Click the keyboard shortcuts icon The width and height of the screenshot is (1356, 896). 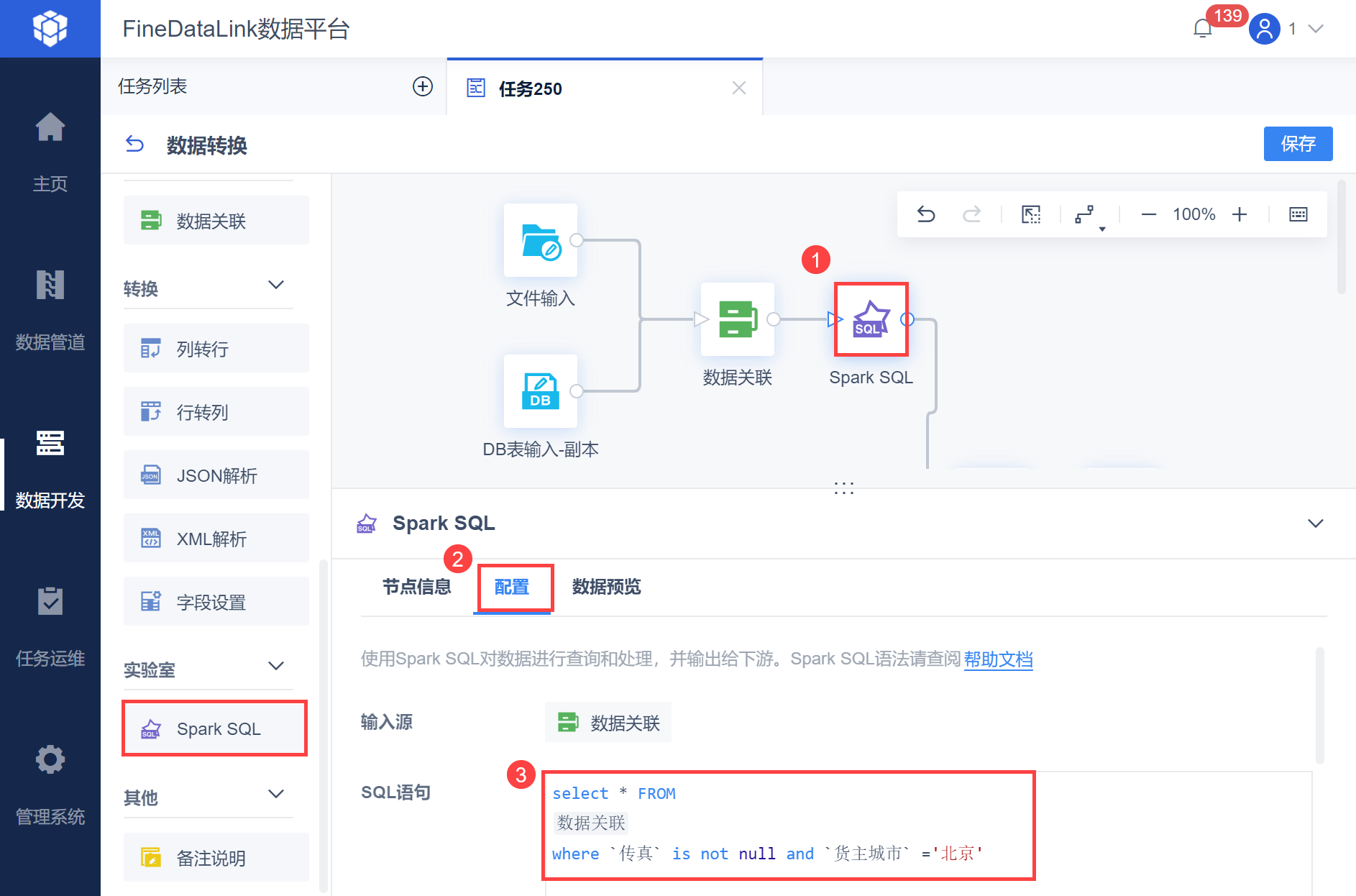tap(1298, 214)
